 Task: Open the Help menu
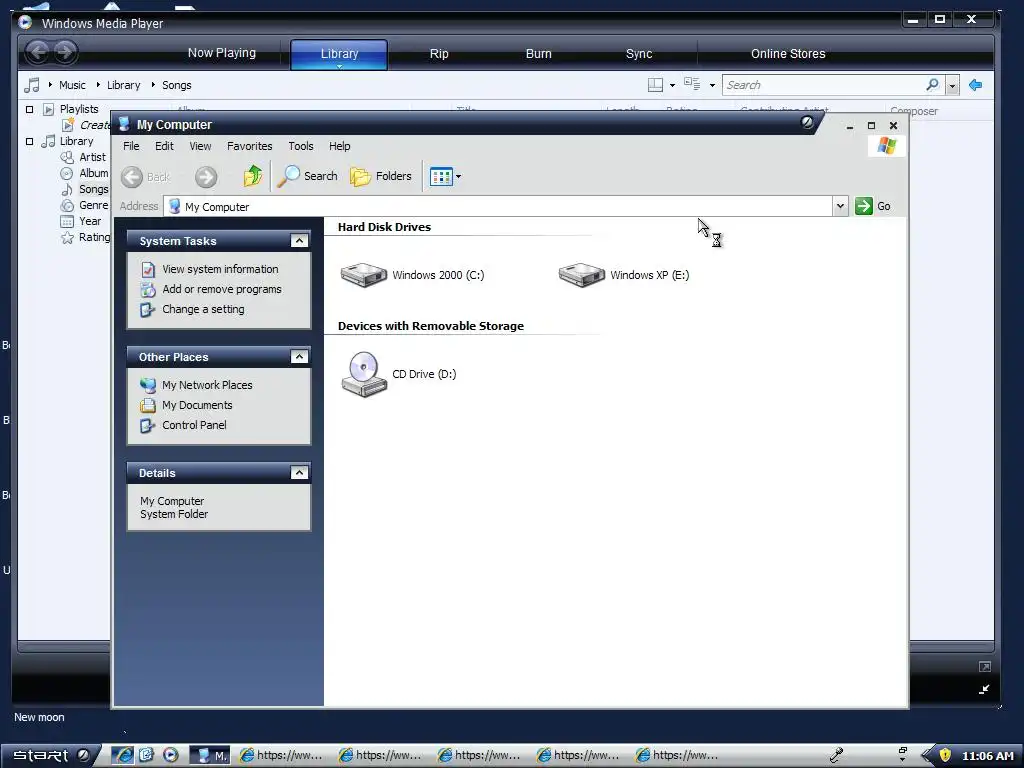pyautogui.click(x=340, y=146)
